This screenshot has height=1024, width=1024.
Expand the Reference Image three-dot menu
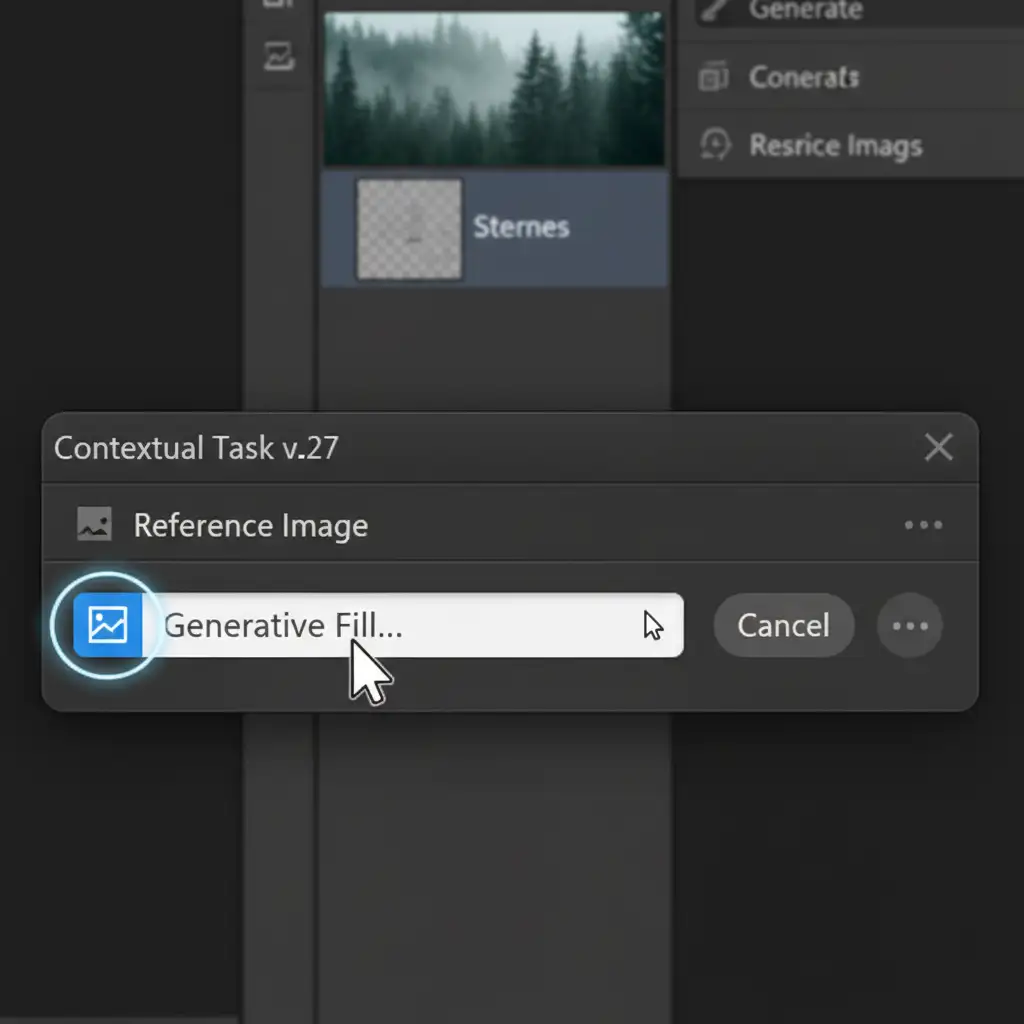point(922,525)
